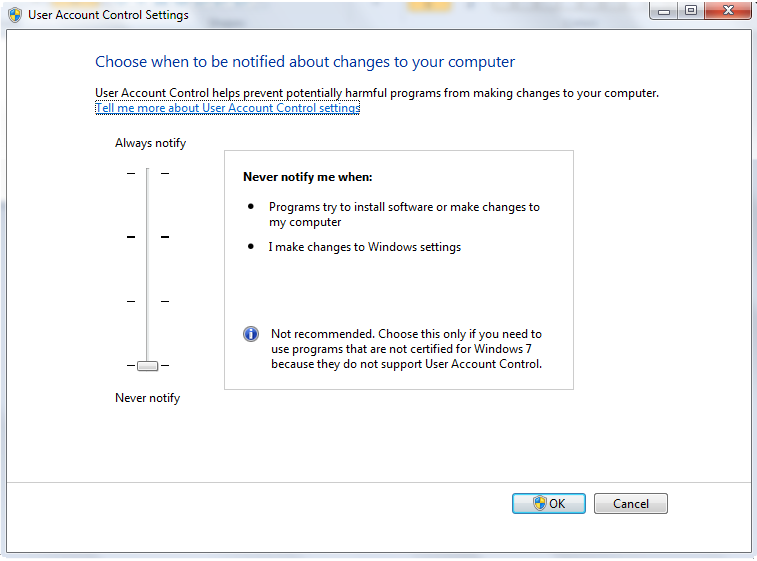The height and width of the screenshot is (561, 757).
Task: Close the User Account Control Settings window
Action: pos(728,11)
